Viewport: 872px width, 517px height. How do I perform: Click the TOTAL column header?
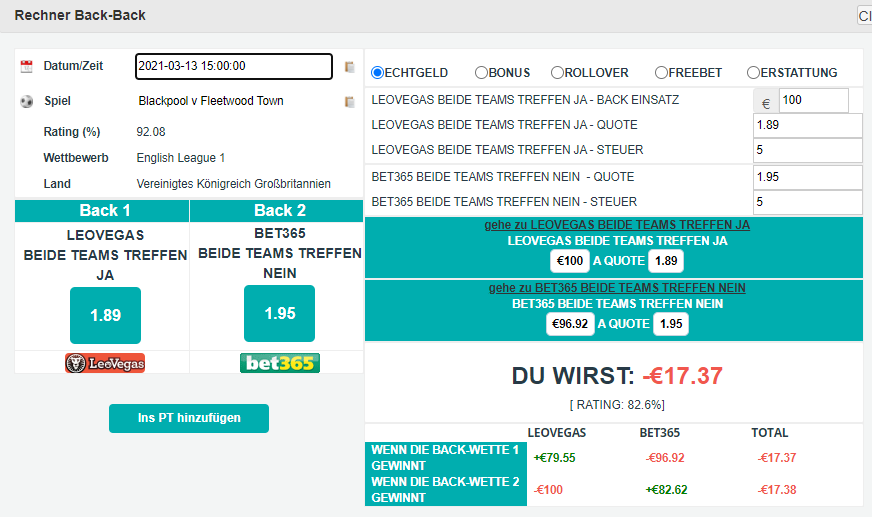[770, 433]
